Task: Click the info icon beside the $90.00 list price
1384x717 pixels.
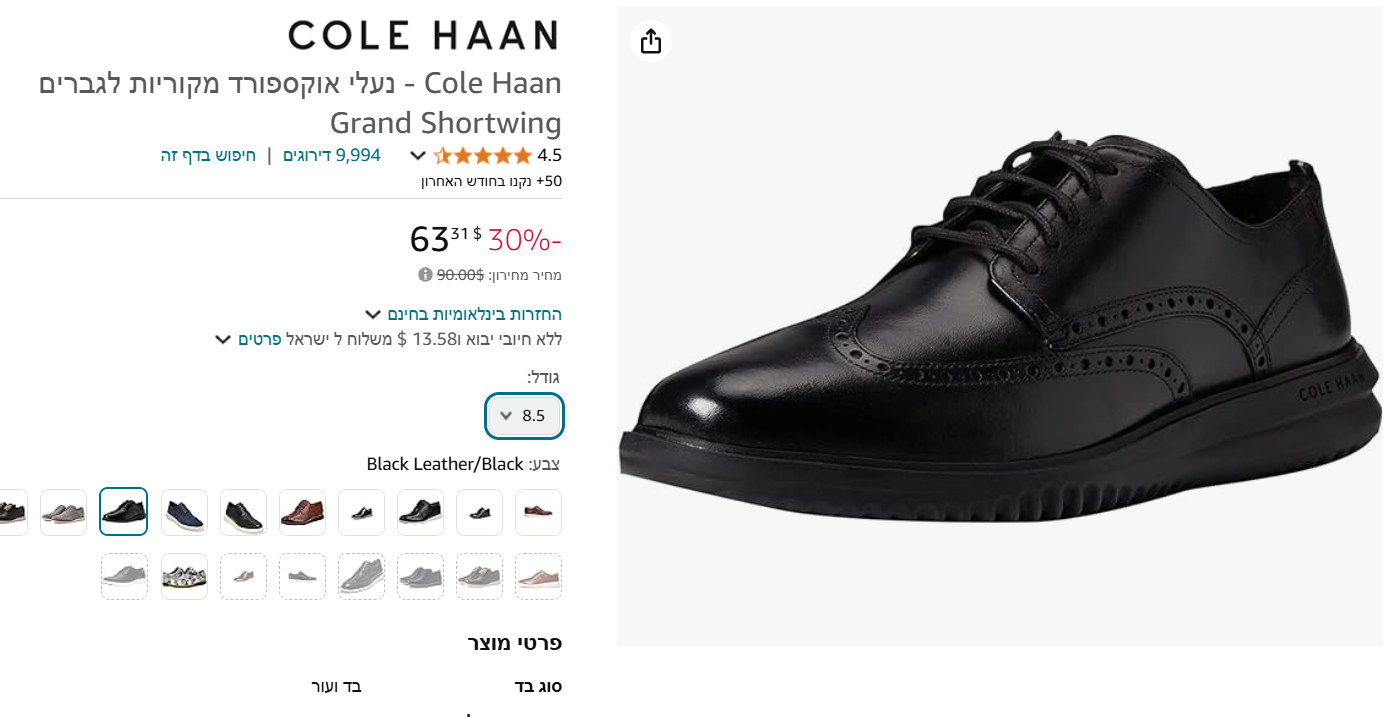Action: coord(425,275)
